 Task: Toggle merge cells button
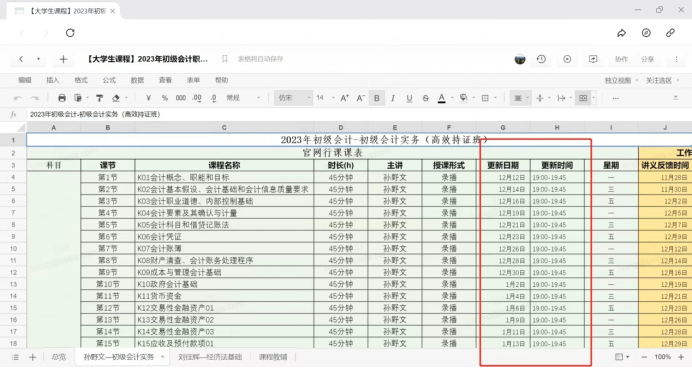pos(583,98)
